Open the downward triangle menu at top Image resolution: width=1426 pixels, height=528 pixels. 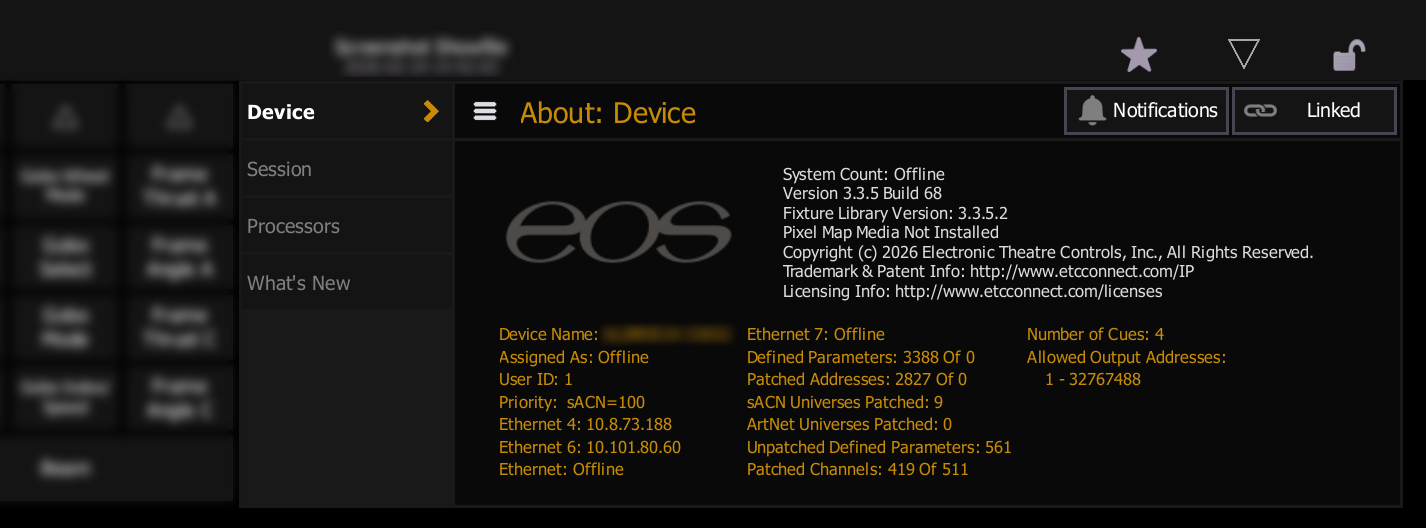coord(1243,54)
